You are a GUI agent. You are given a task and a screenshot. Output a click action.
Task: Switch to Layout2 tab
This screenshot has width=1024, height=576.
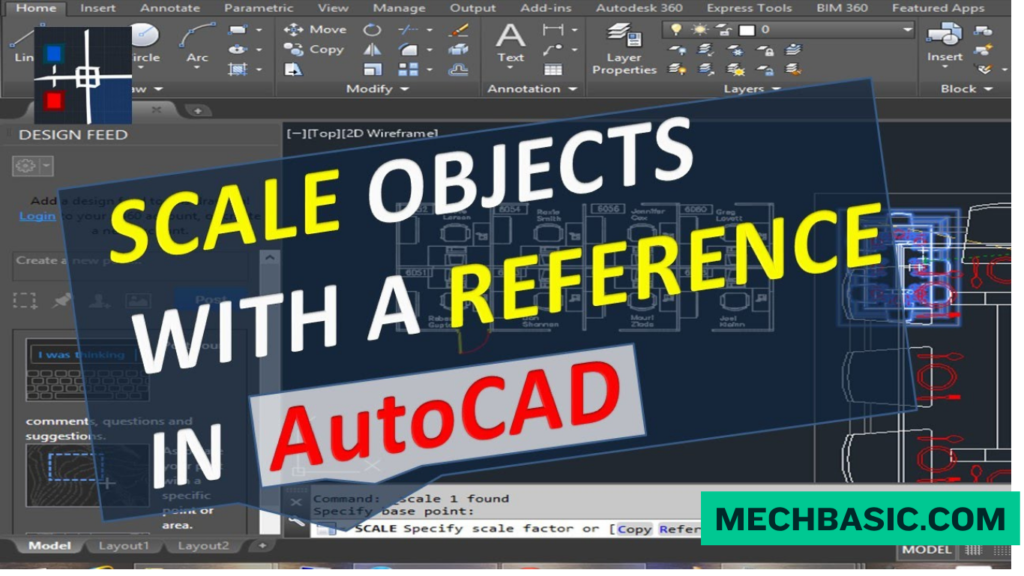coord(203,545)
